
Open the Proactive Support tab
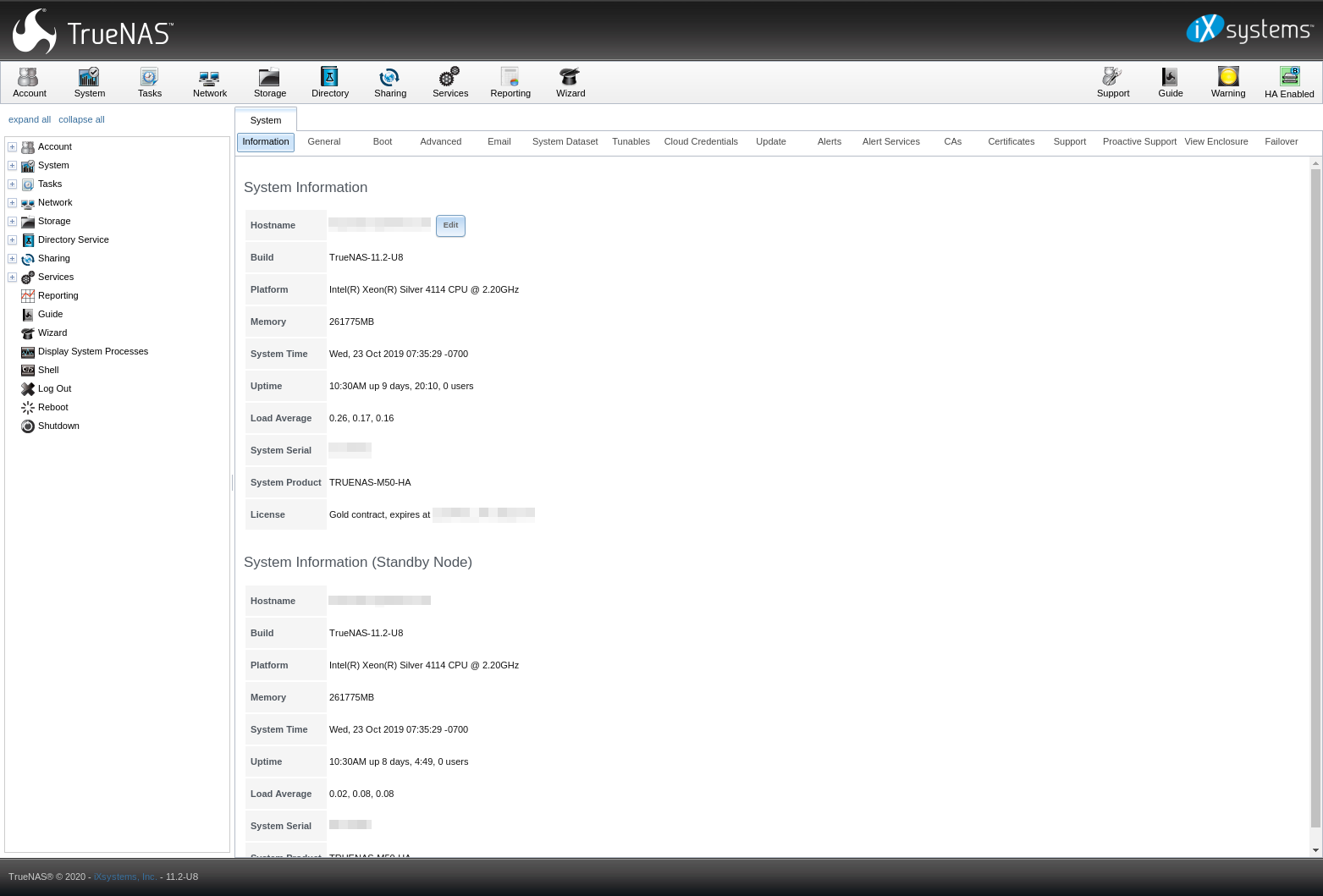click(x=1139, y=141)
